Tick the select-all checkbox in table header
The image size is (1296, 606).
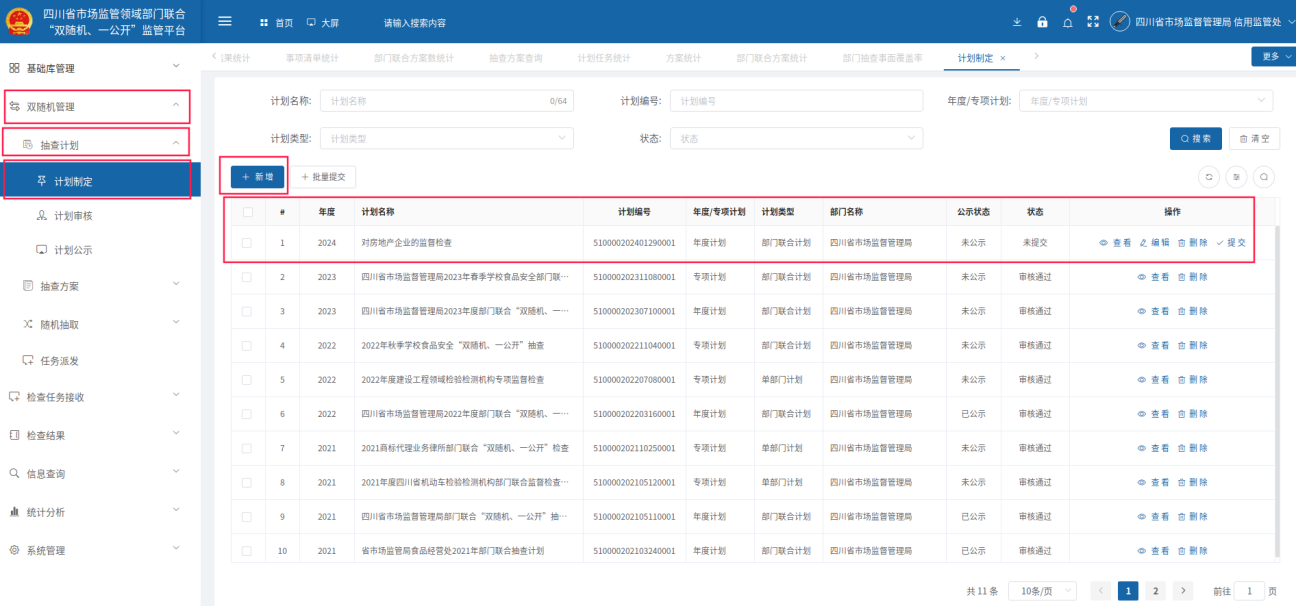tap(248, 212)
